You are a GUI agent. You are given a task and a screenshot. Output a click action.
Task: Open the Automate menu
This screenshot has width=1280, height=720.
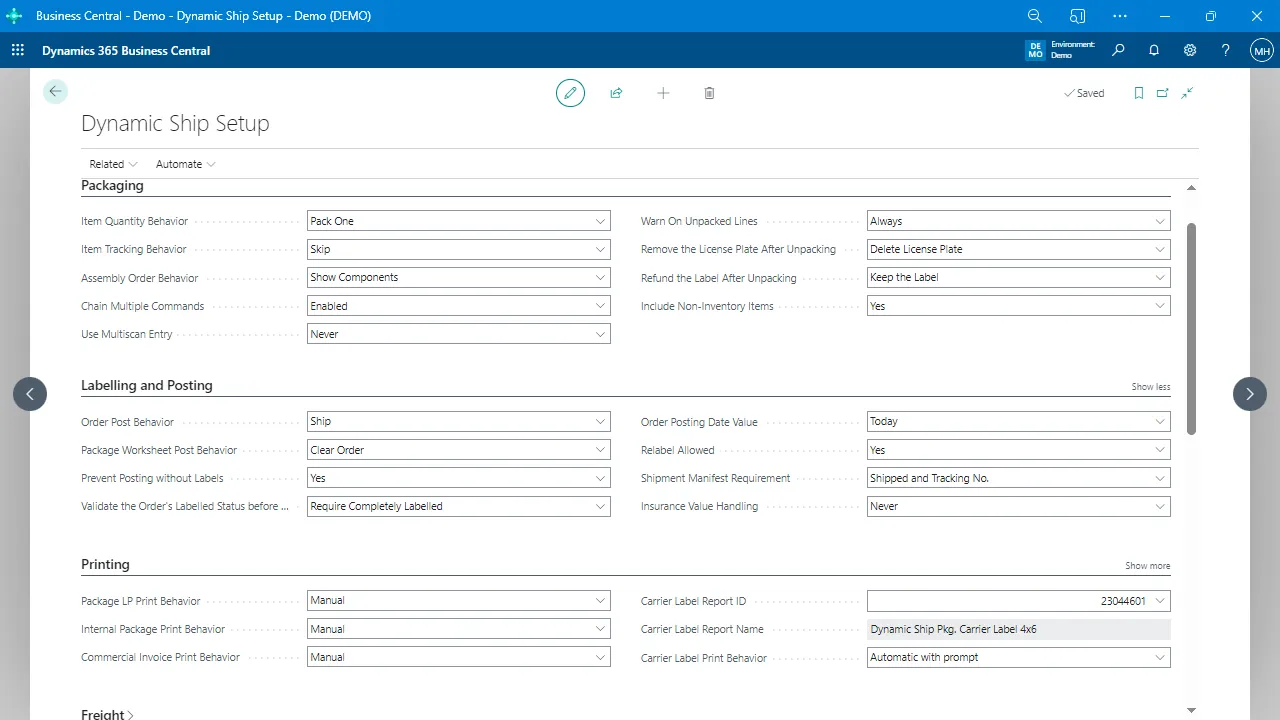pyautogui.click(x=185, y=164)
